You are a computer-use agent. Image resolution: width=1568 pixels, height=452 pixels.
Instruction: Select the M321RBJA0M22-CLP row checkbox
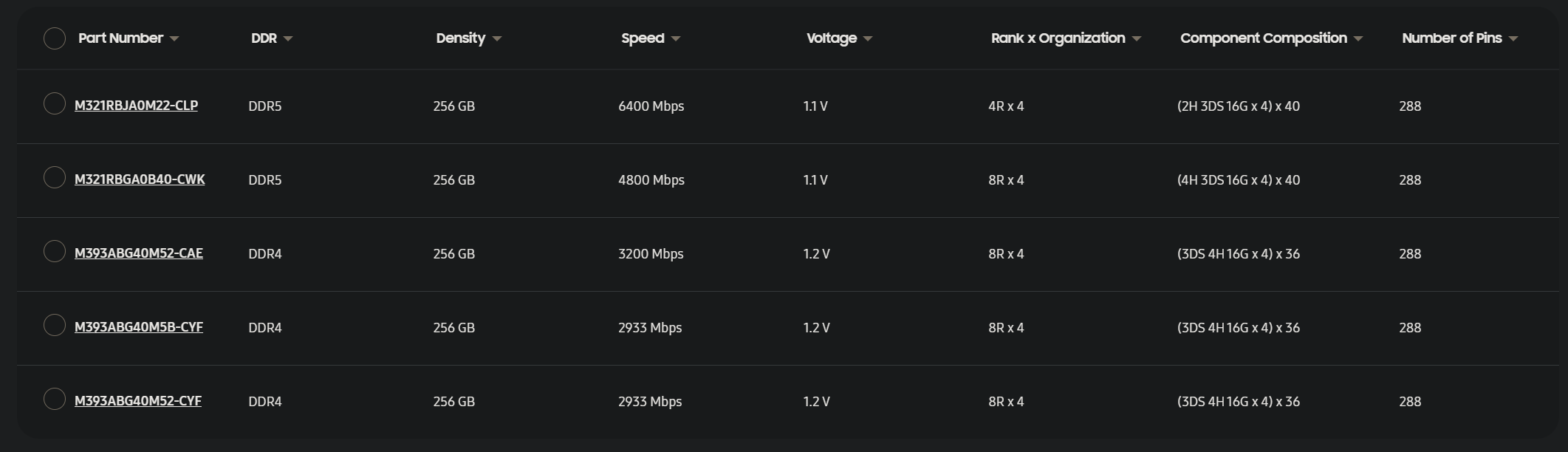pyautogui.click(x=55, y=104)
